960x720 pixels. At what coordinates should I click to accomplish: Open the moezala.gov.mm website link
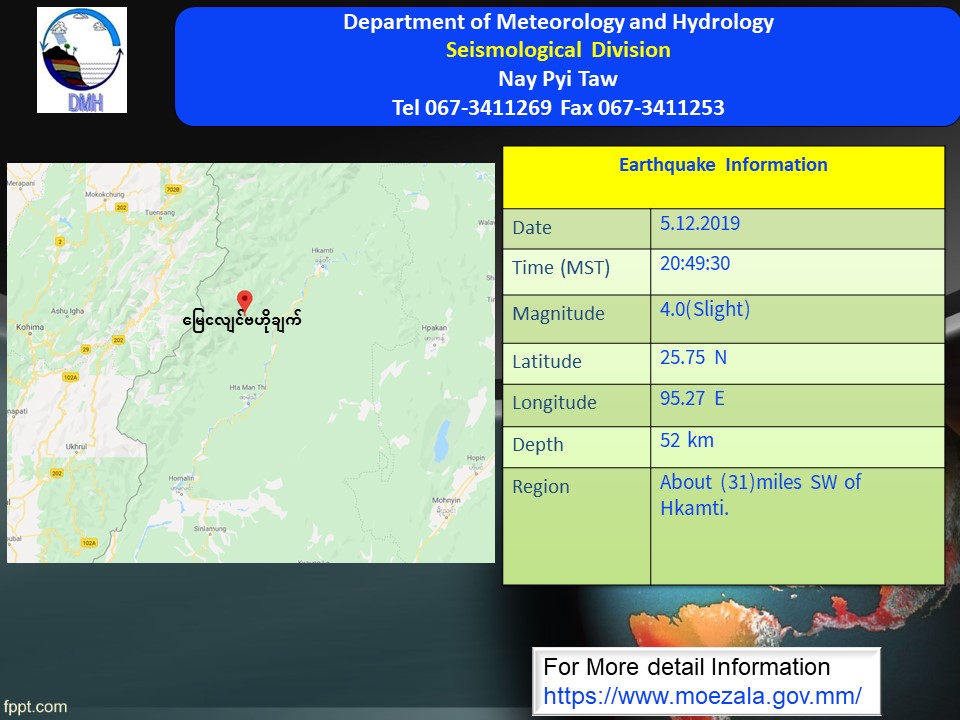coord(702,695)
